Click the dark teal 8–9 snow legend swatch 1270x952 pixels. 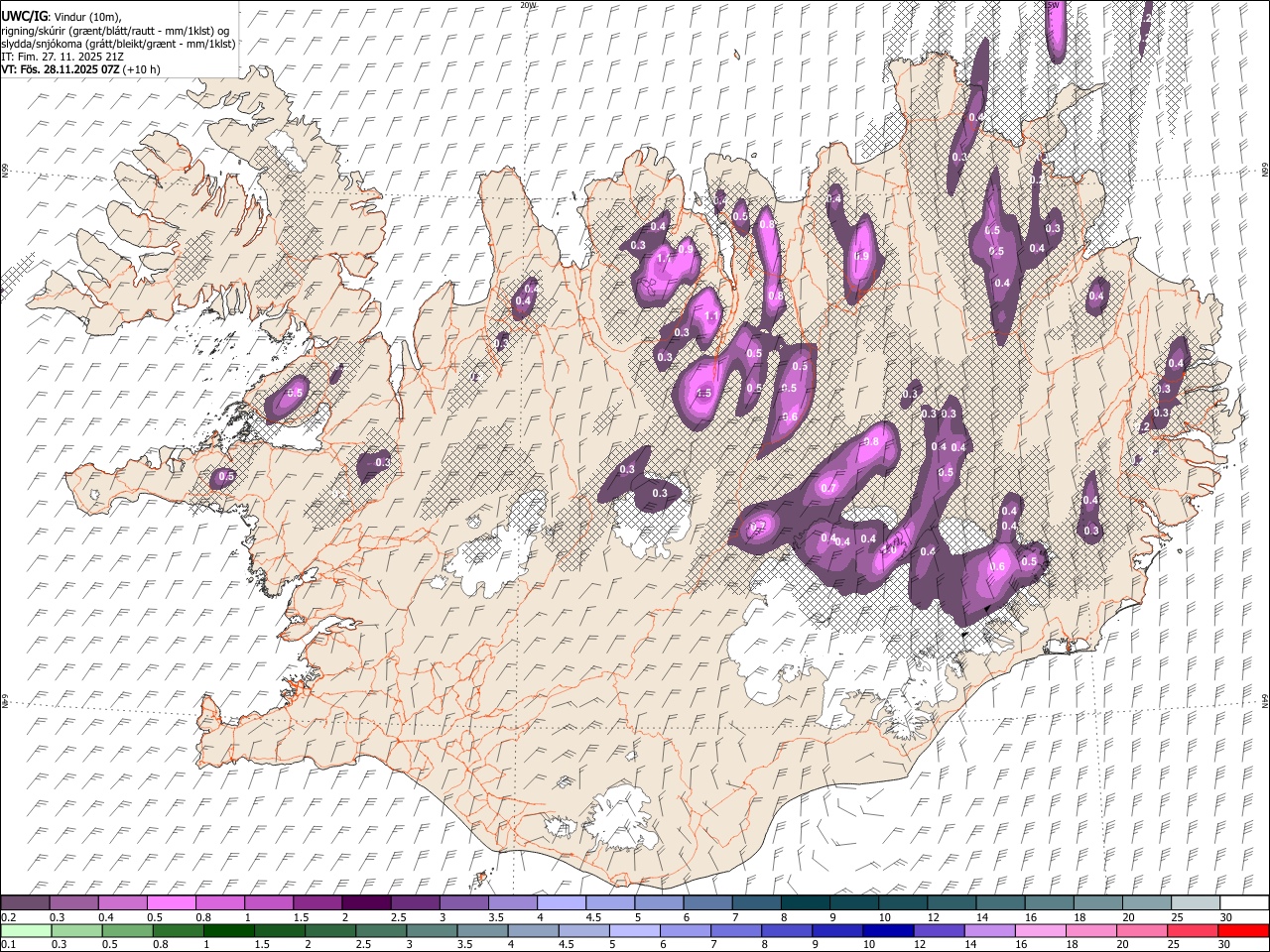806,903
